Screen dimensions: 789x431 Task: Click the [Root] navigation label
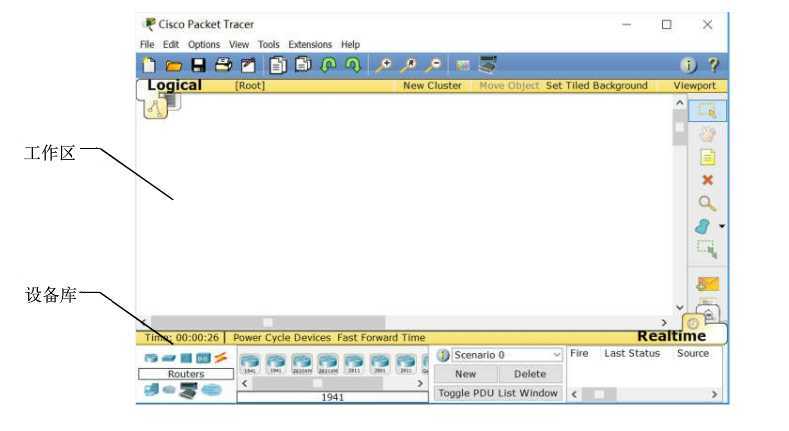pyautogui.click(x=250, y=85)
